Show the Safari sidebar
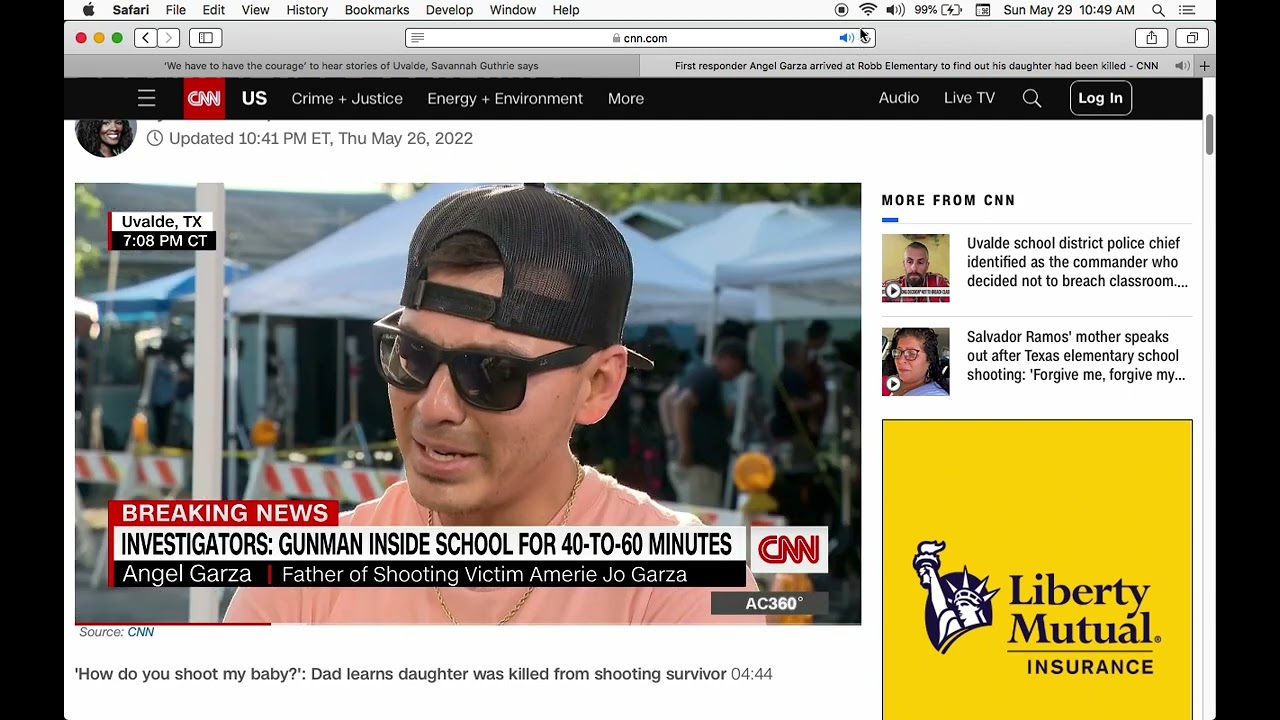The width and height of the screenshot is (1280, 720). [x=206, y=38]
